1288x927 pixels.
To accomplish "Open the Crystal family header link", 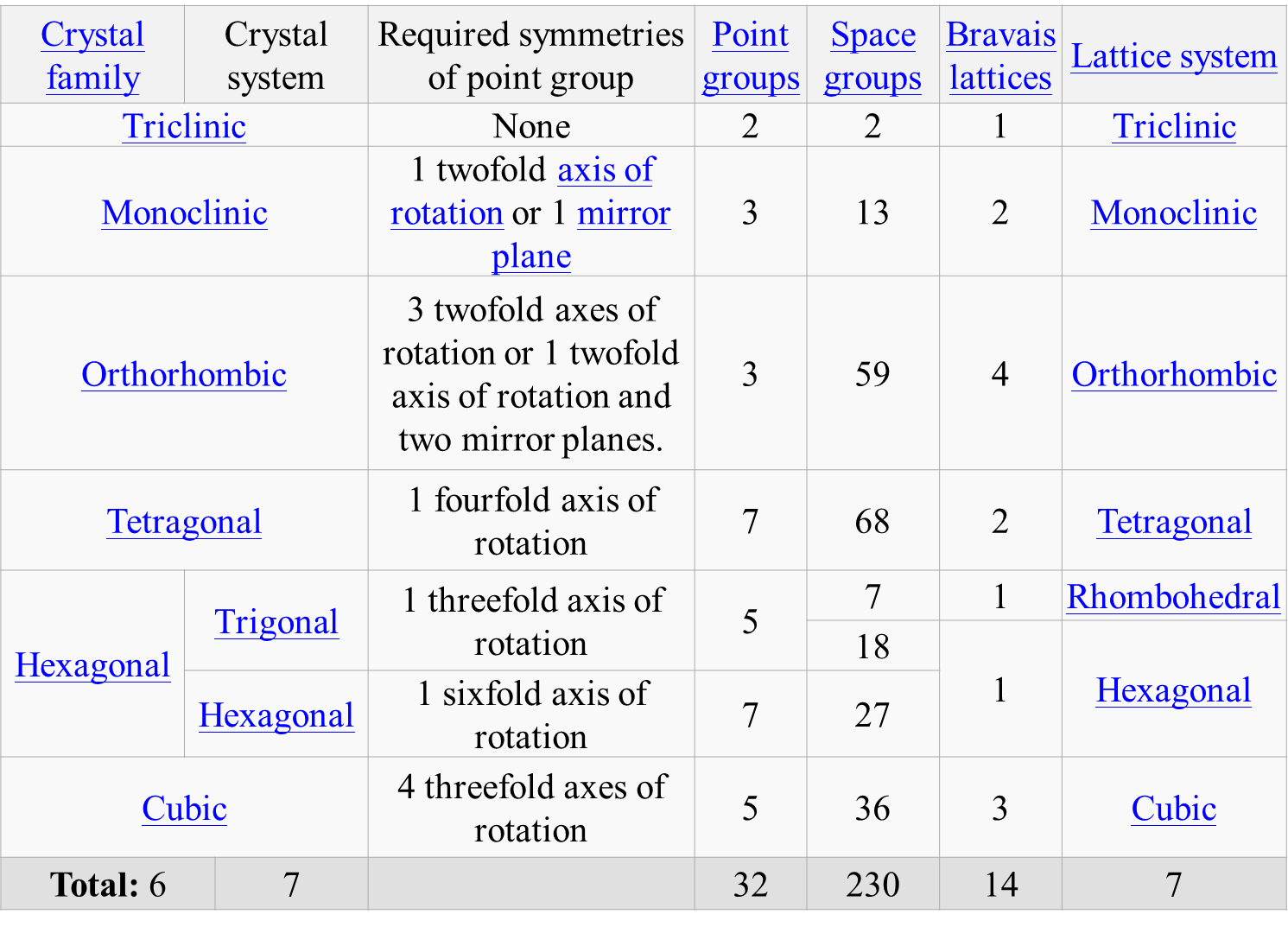I will pos(92,55).
